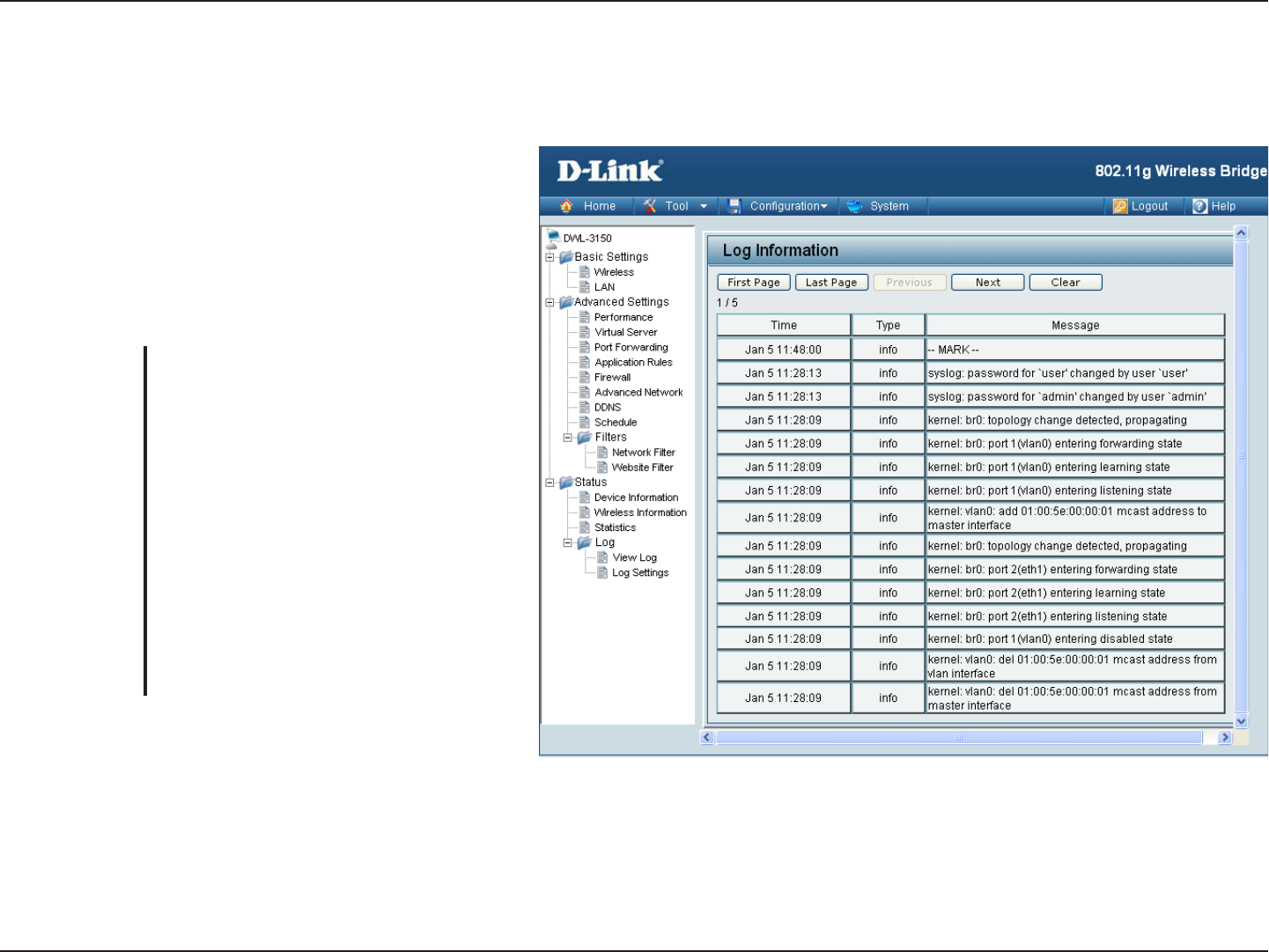This screenshot has height=952, width=1269.
Task: Click the Log folder icon
Action: click(x=585, y=542)
